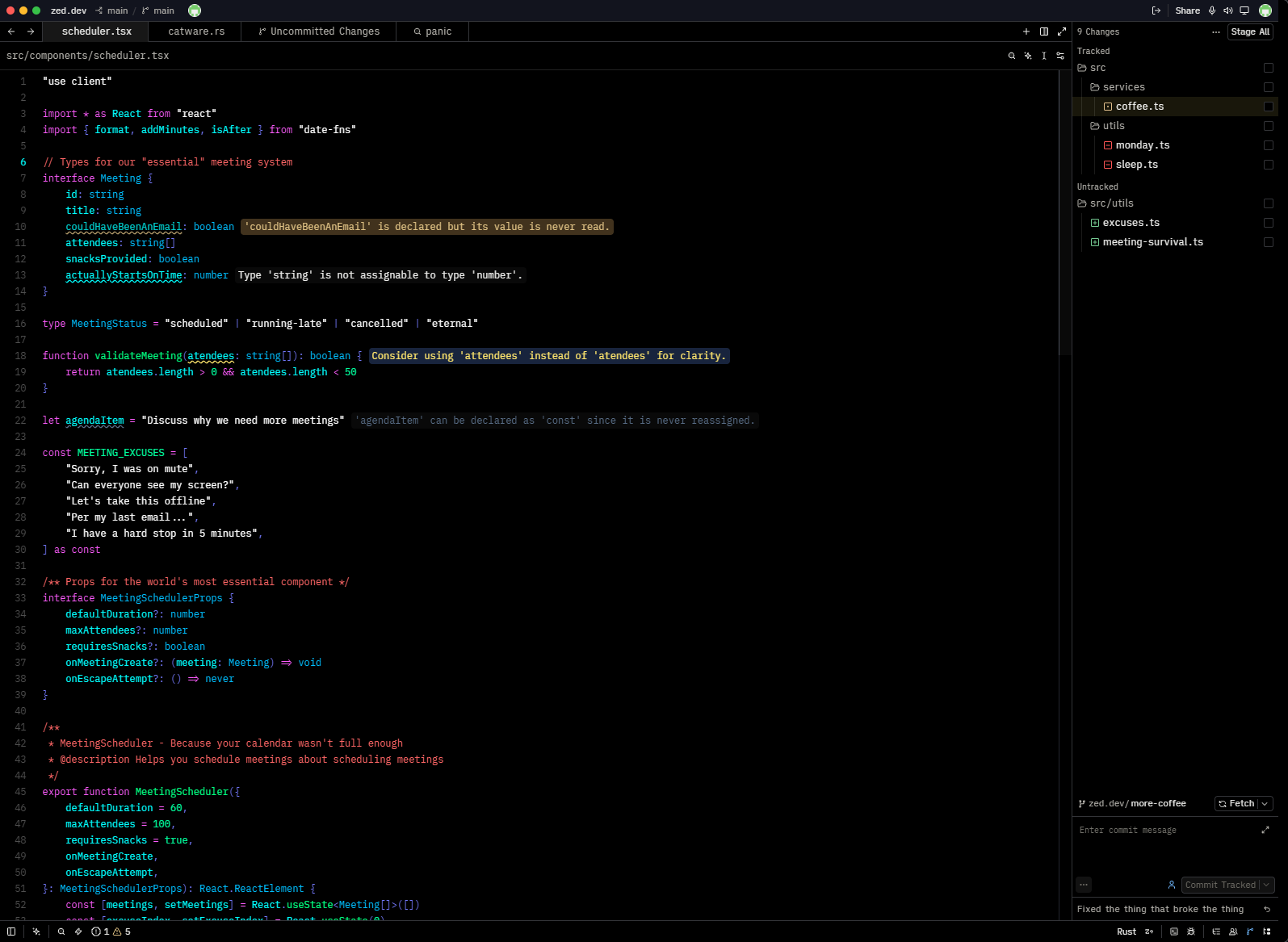This screenshot has height=942, width=1288.
Task: Share screen with the monitor icon
Action: point(1244,10)
